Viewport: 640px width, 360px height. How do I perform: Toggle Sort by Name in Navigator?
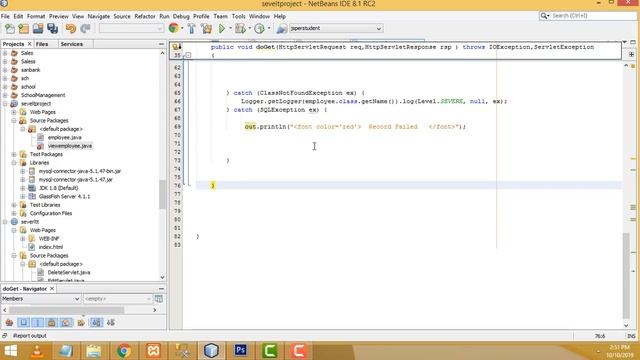point(96,322)
